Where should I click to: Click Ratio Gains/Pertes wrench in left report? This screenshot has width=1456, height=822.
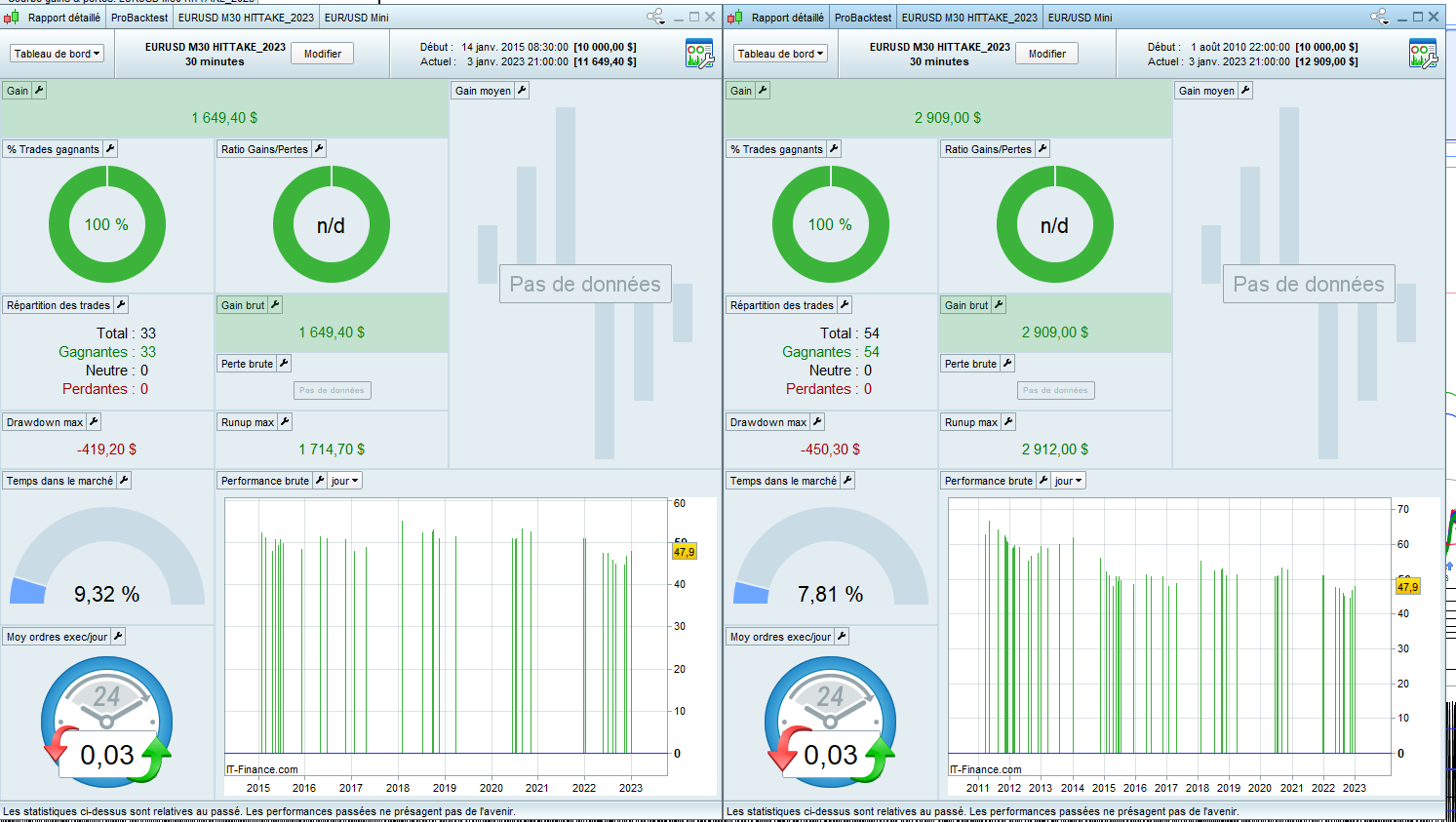[319, 149]
